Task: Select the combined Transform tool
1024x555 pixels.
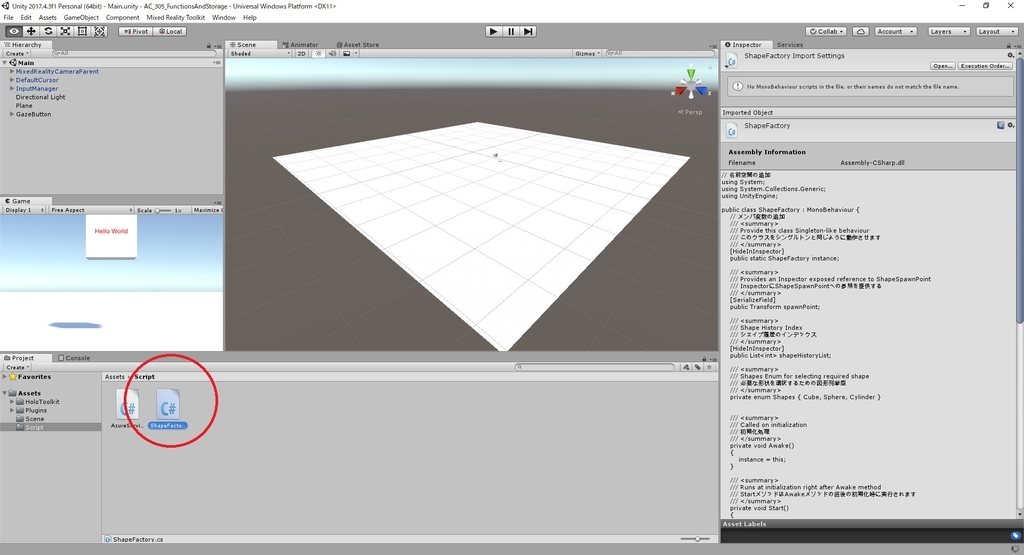Action: pyautogui.click(x=99, y=31)
